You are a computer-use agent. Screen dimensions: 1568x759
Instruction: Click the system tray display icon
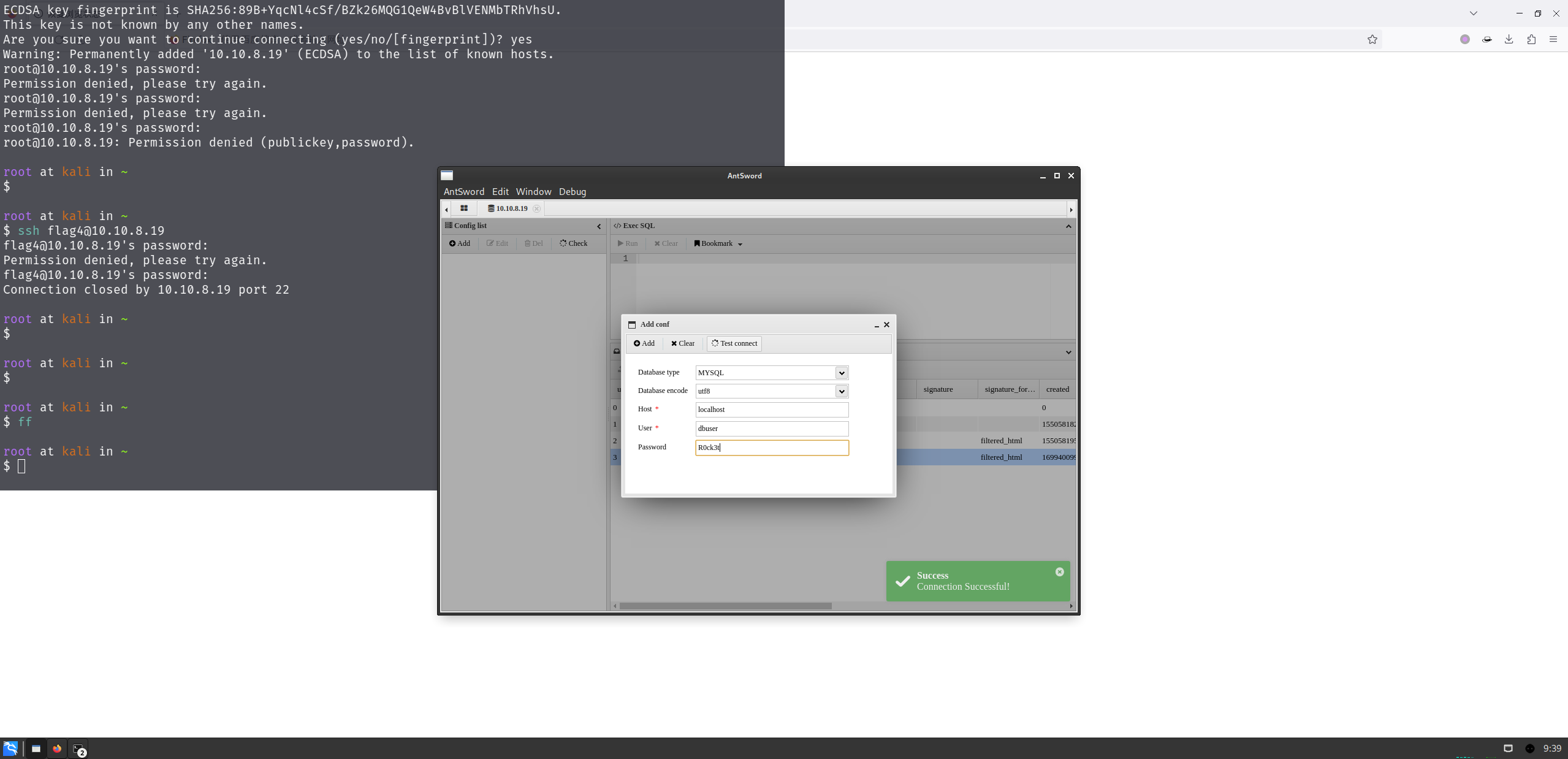[x=1509, y=749]
